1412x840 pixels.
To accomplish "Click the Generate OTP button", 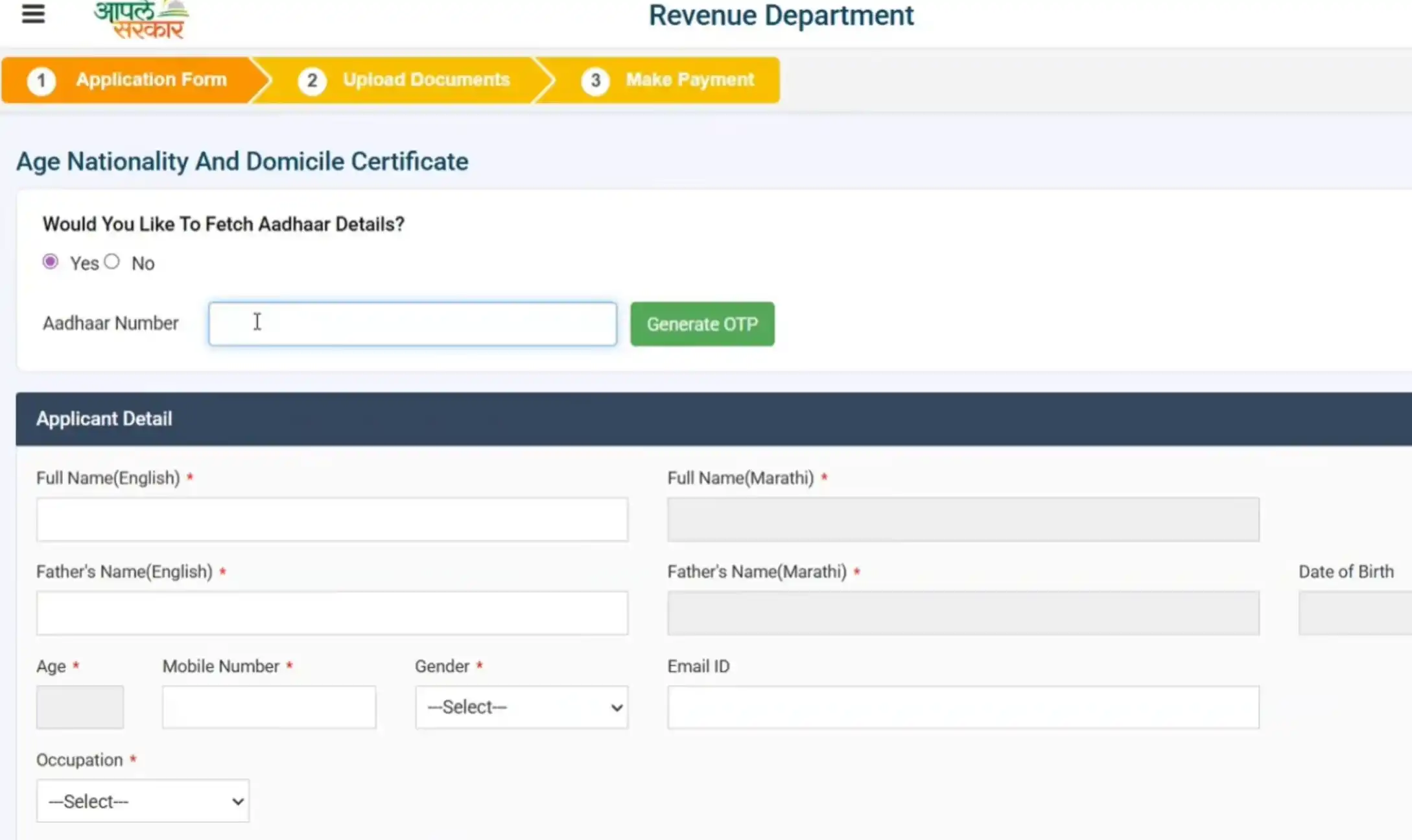I will pyautogui.click(x=702, y=323).
